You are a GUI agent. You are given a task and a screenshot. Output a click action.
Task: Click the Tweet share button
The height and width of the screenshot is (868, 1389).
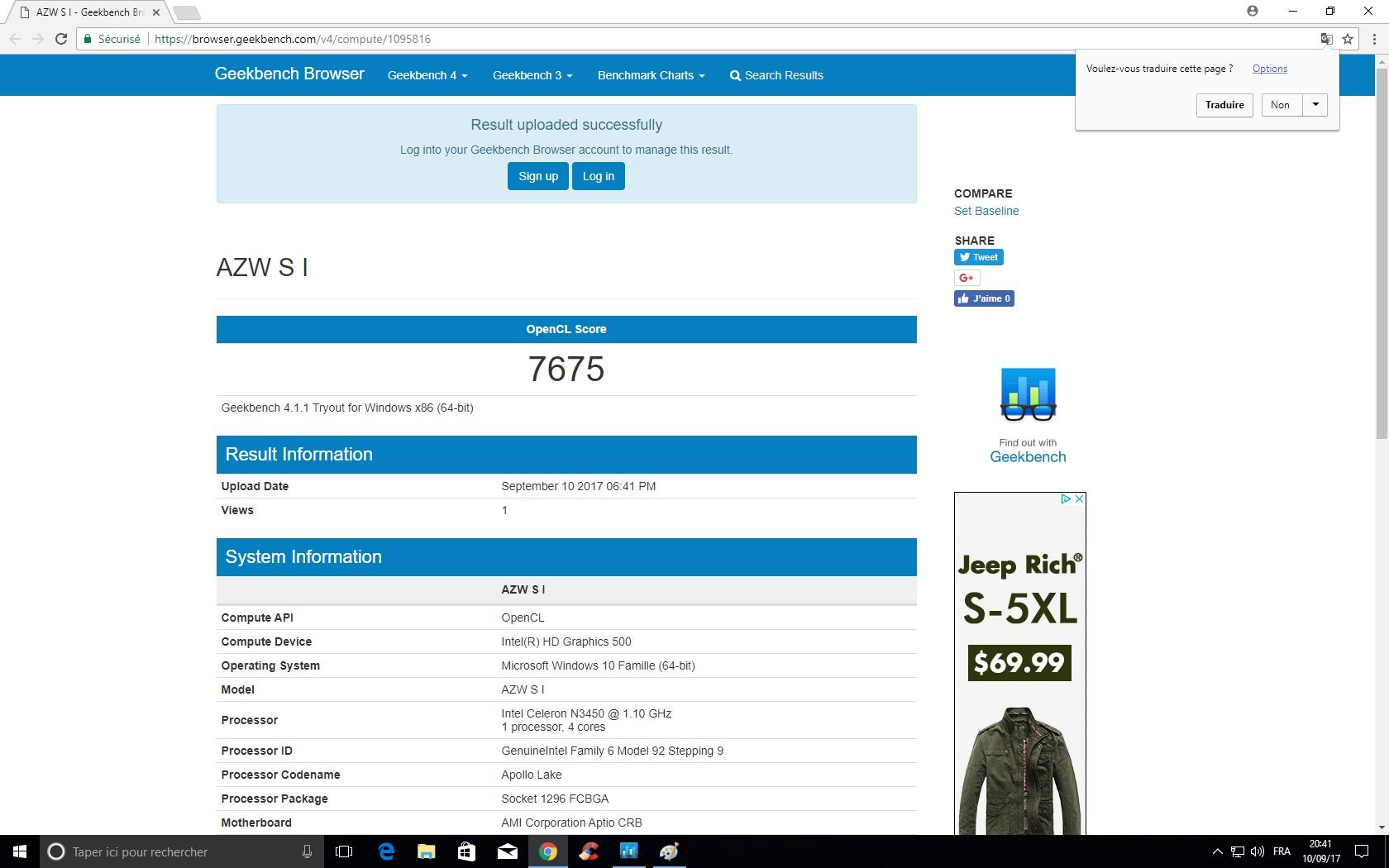click(x=979, y=257)
